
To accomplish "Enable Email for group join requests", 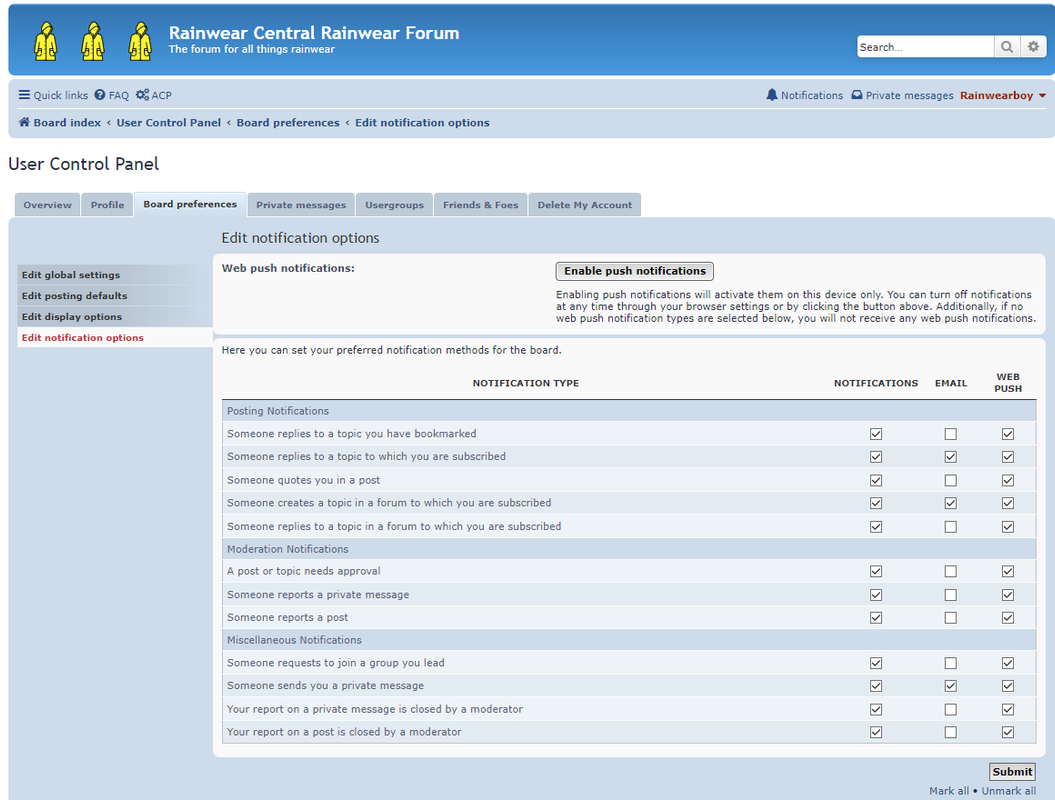I will click(x=950, y=663).
